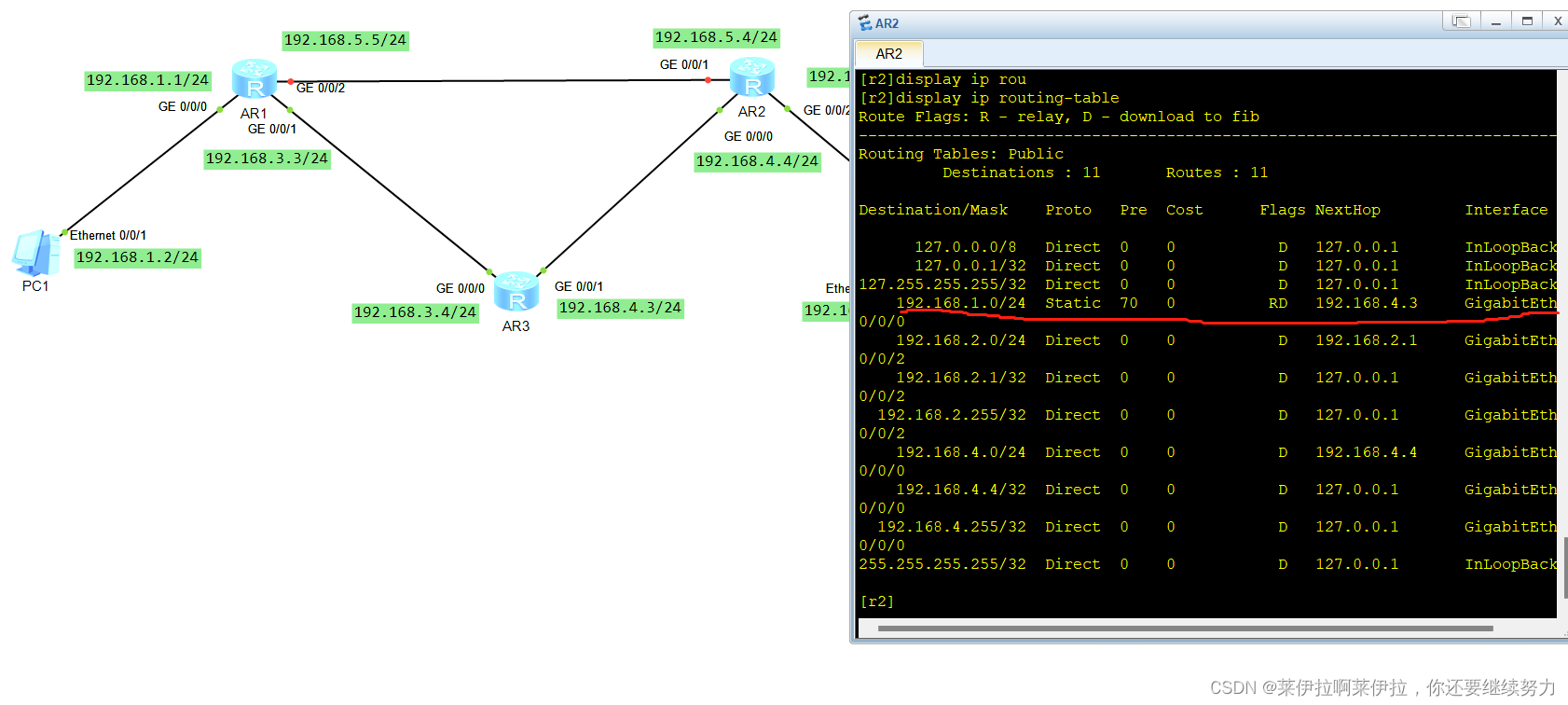
Task: Click the 192.168.5.4/24 label
Action: click(716, 37)
